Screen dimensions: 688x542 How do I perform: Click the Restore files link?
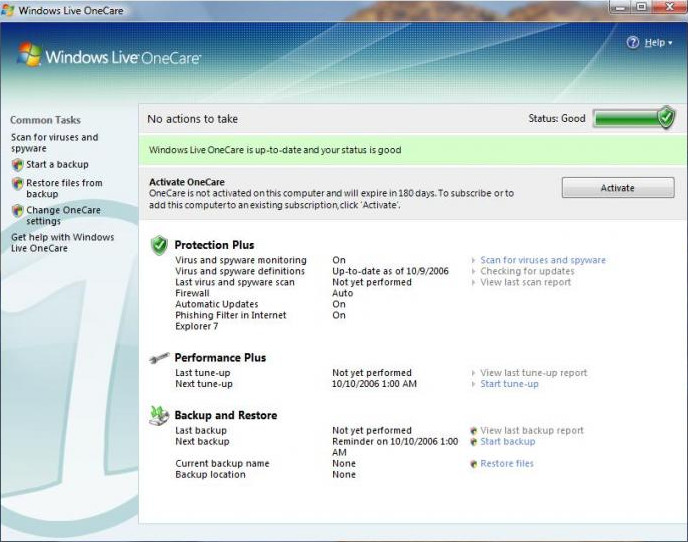tap(507, 463)
